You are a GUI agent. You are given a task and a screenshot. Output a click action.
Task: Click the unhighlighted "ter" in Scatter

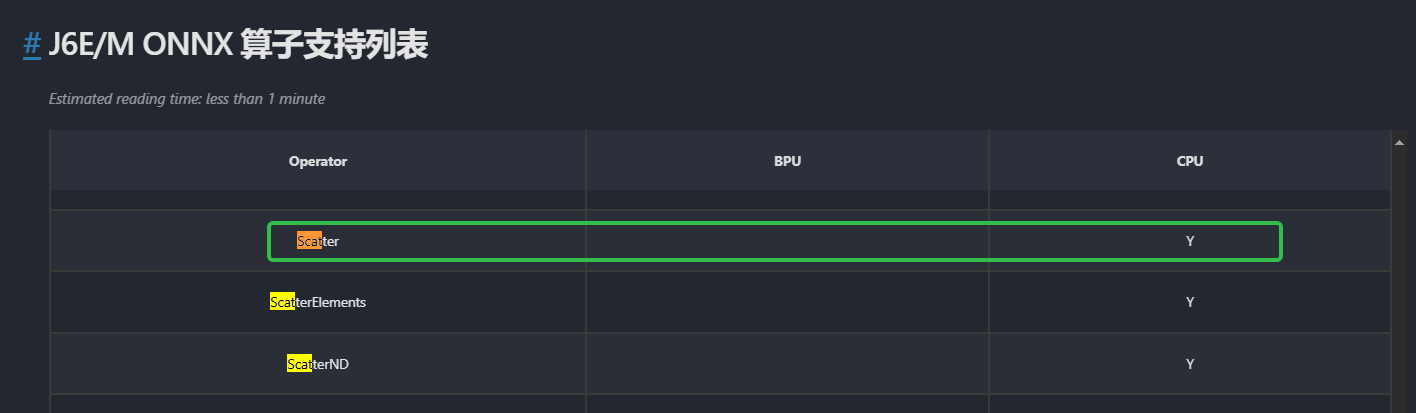[x=331, y=241]
